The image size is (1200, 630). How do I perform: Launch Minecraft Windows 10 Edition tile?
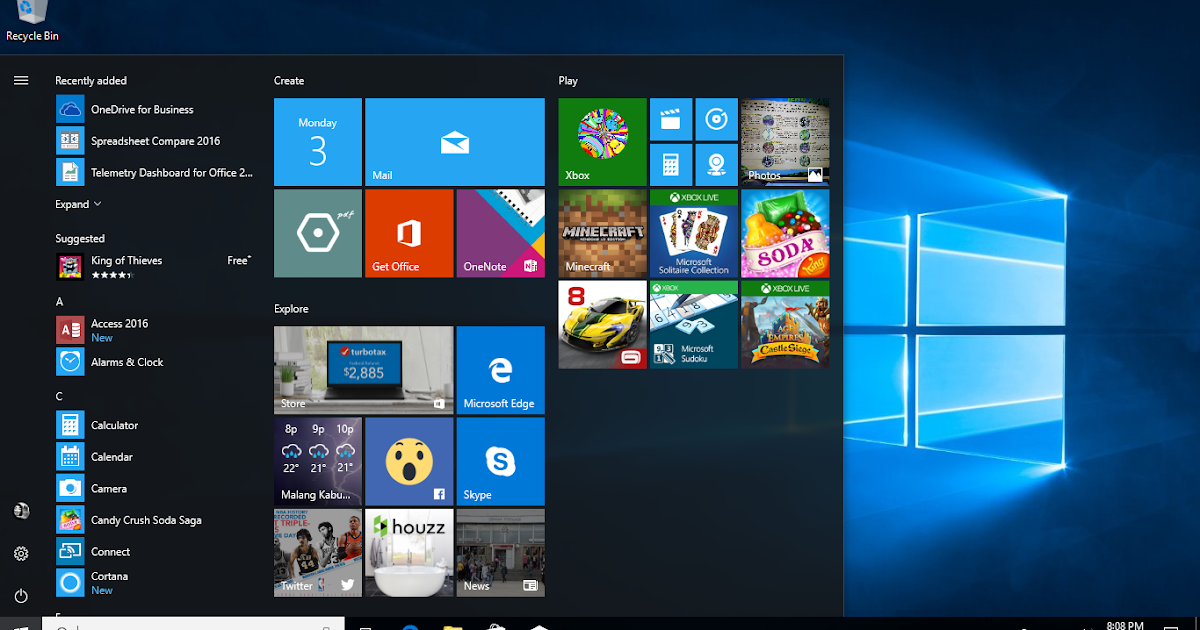601,233
